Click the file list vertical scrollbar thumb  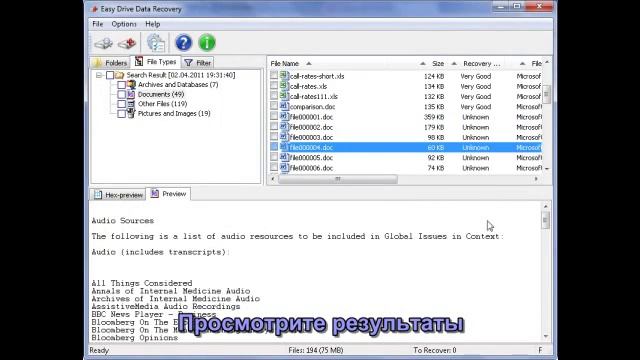tap(547, 94)
